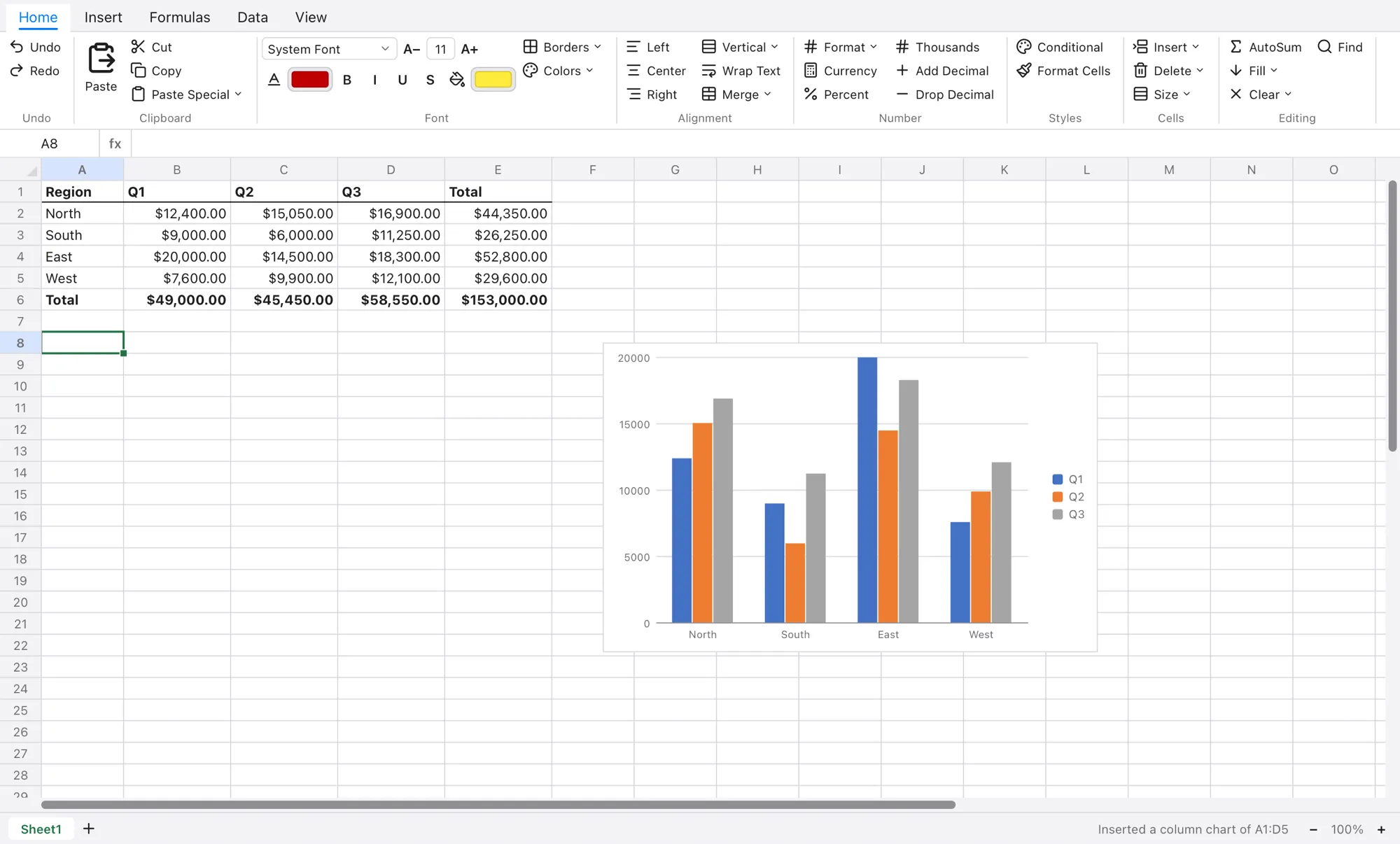Apply Center alignment

(656, 71)
